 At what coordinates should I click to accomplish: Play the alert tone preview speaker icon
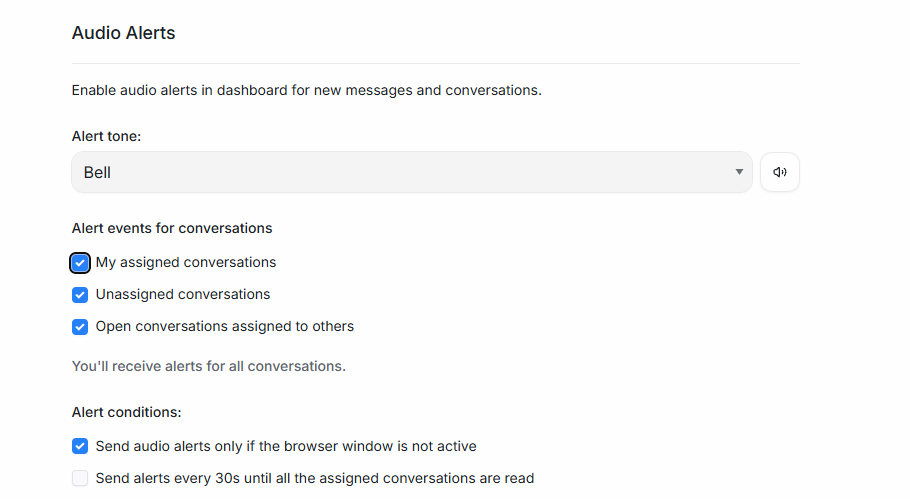(x=780, y=172)
